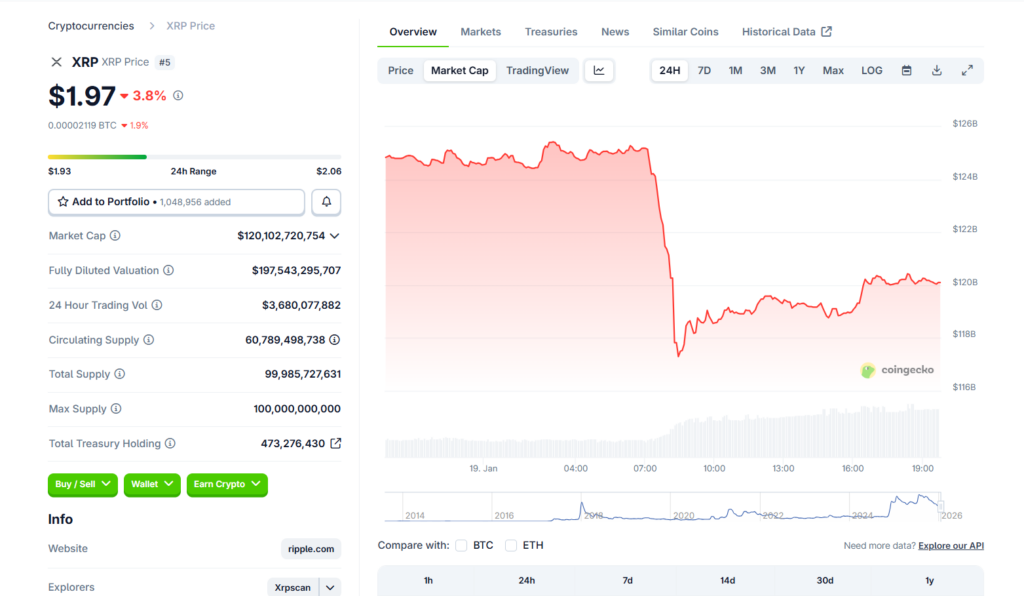Screen dimensions: 1024x596
Task: Enable ETH comparison checkbox
Action: [511, 546]
